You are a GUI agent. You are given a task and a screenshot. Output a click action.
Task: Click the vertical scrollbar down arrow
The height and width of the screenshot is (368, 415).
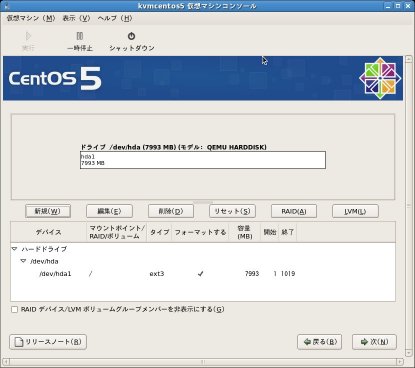[409, 353]
